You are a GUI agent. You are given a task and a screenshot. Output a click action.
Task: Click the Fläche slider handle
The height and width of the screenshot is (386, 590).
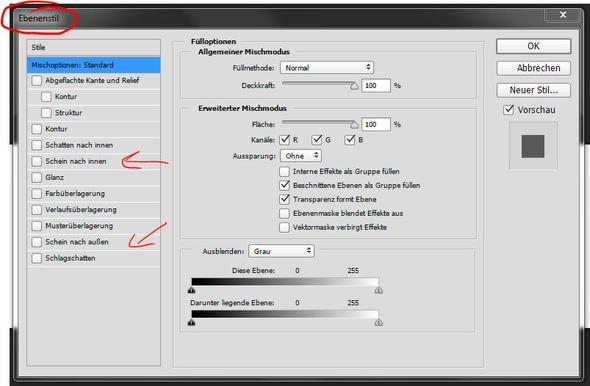[x=354, y=125]
